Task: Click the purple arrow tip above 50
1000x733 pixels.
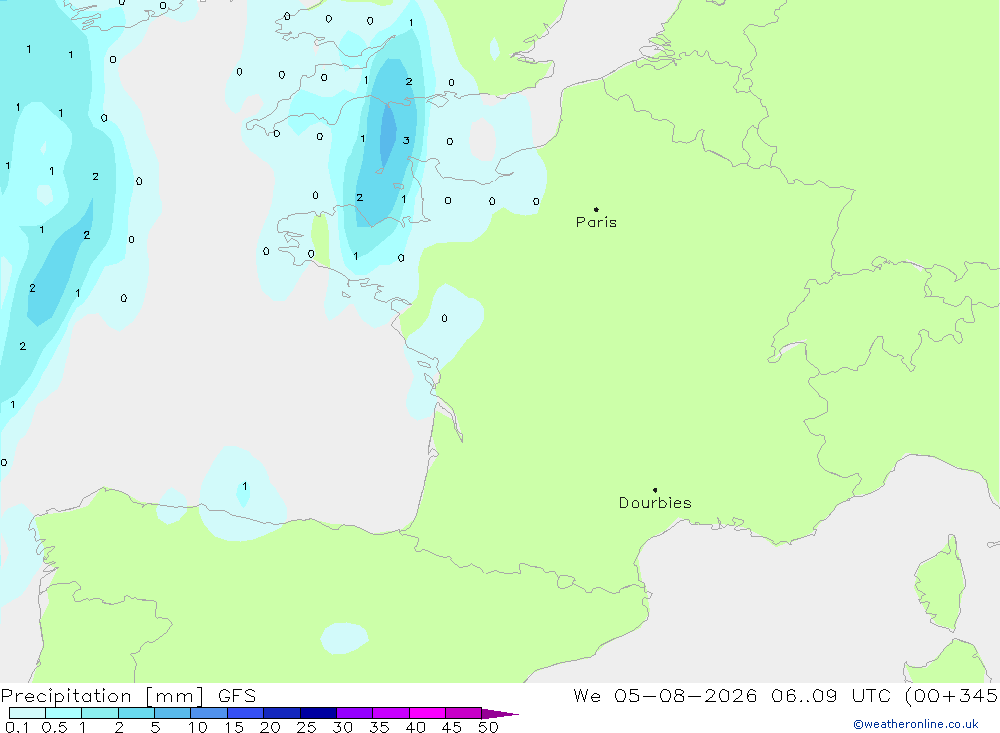Action: pyautogui.click(x=499, y=714)
